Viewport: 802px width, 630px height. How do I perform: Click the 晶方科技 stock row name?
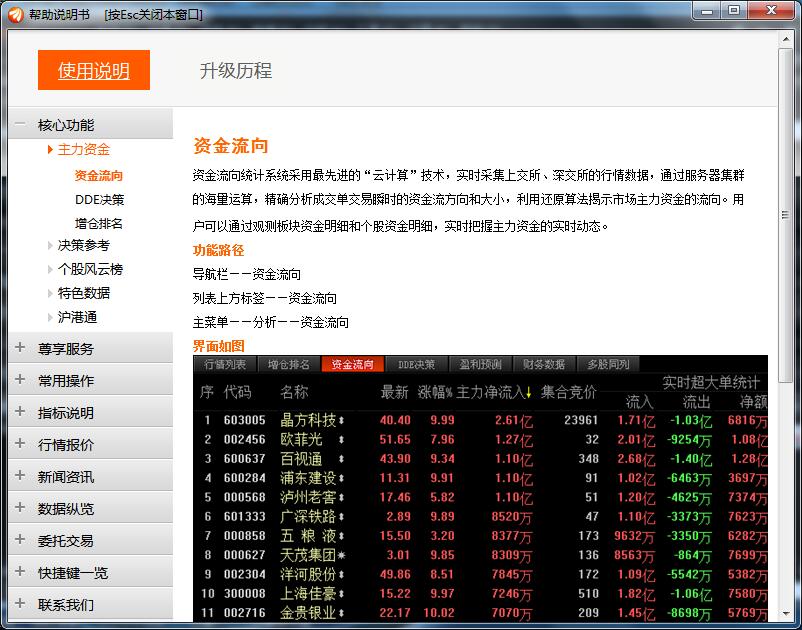point(308,420)
